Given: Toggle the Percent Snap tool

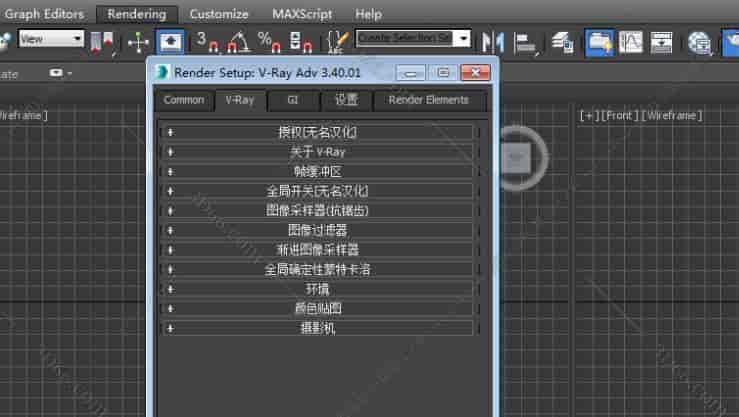Looking at the screenshot, I should pos(269,42).
